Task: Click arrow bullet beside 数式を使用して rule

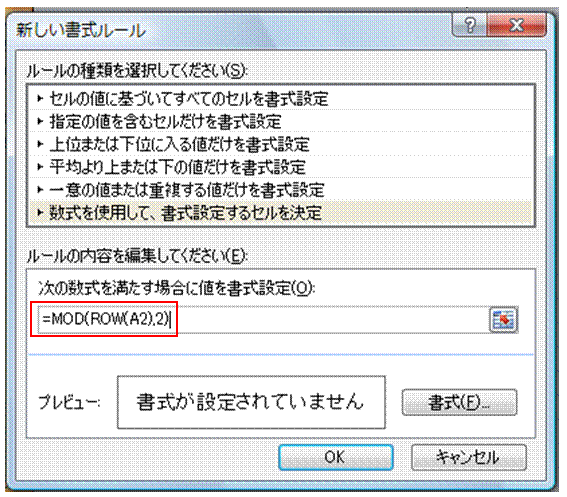Action: (40, 212)
